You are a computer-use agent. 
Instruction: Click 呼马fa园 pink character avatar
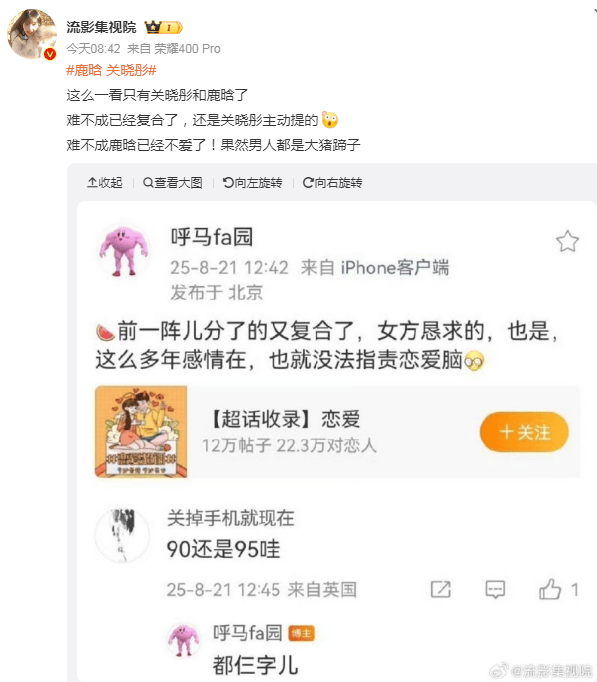(x=123, y=250)
